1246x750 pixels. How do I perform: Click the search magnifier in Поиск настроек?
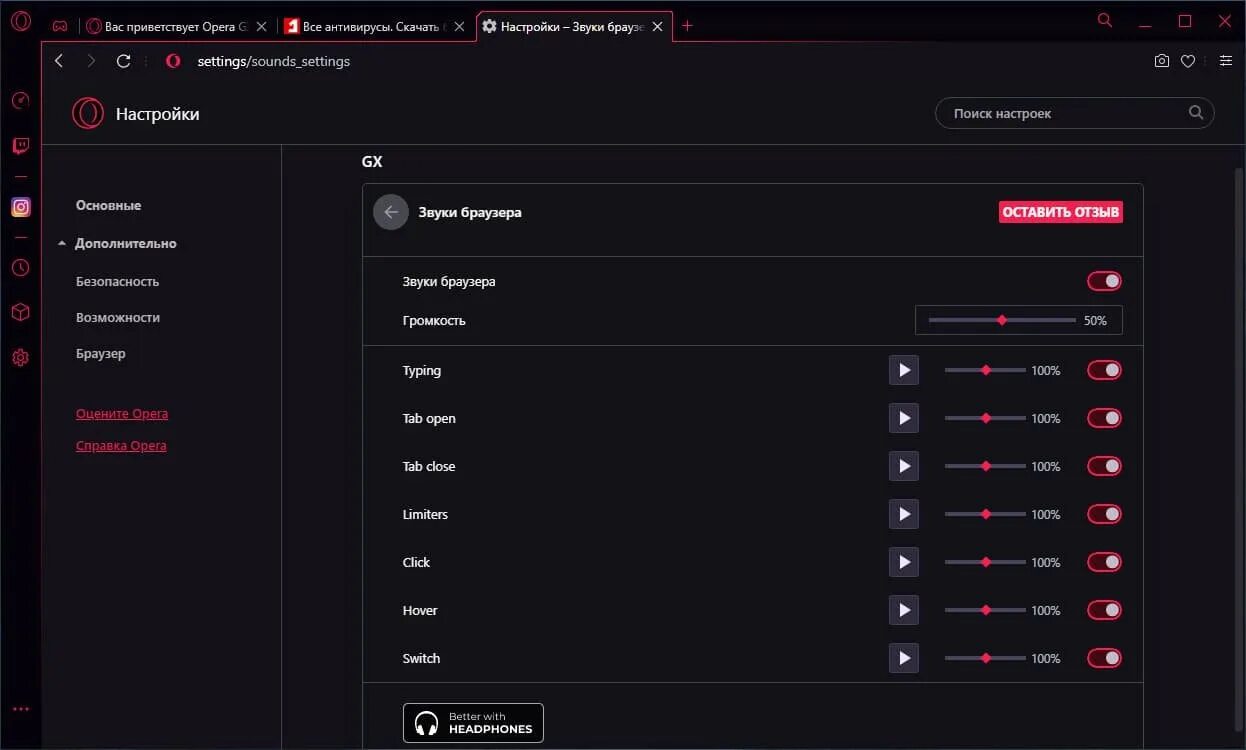coord(1196,113)
